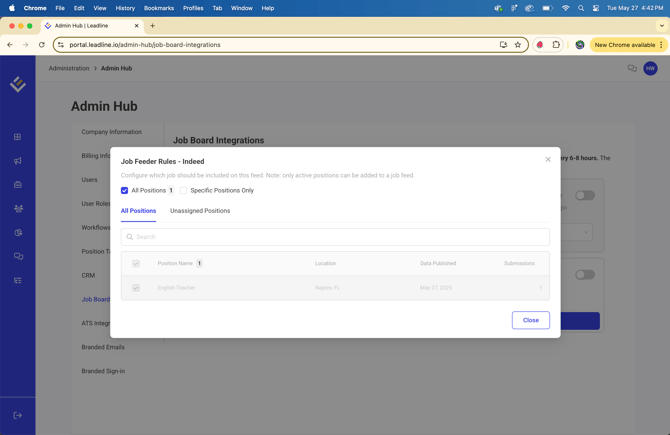This screenshot has height=435, width=670.
Task: Open the macOS Control Center icon
Action: point(596,8)
